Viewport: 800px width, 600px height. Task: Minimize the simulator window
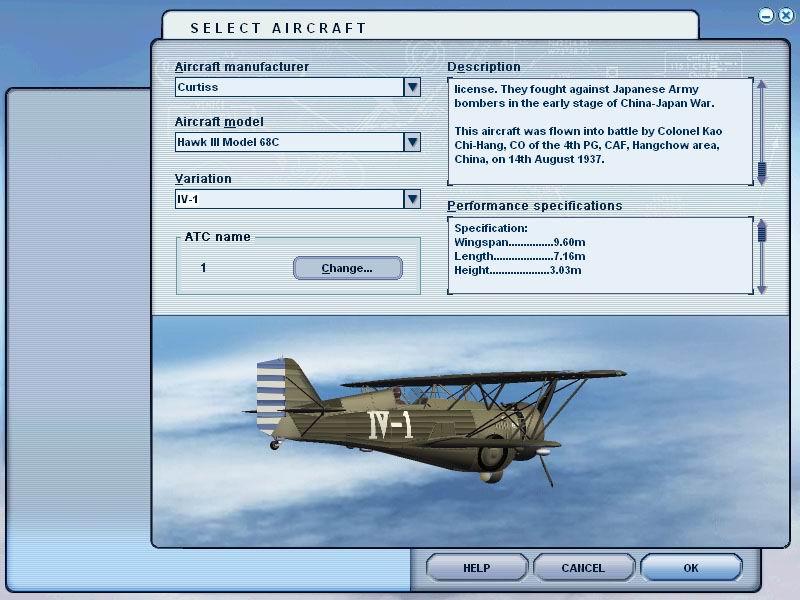point(766,15)
